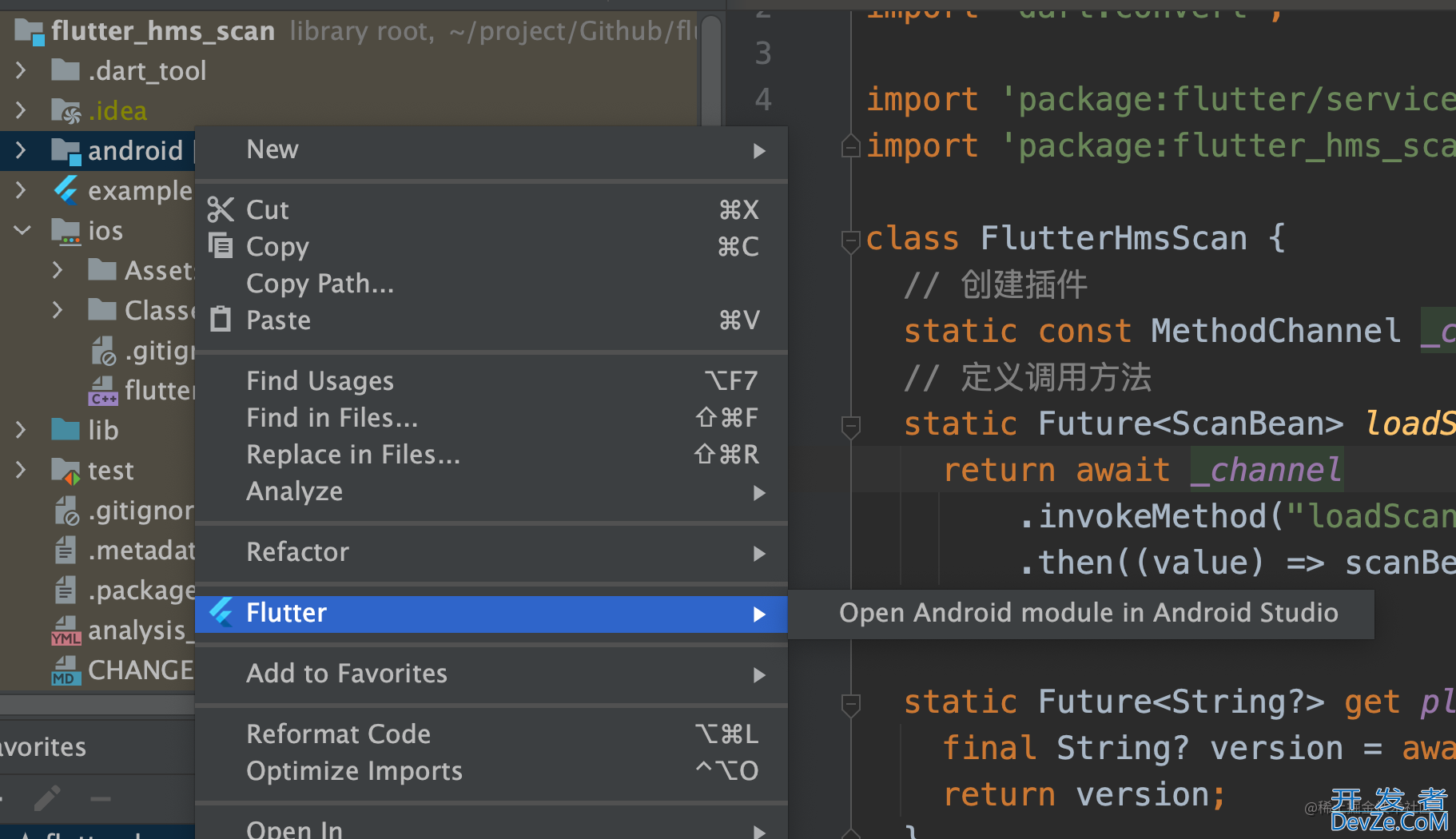Select Find in Files... entry
The width and height of the screenshot is (1456, 839).
coord(491,417)
